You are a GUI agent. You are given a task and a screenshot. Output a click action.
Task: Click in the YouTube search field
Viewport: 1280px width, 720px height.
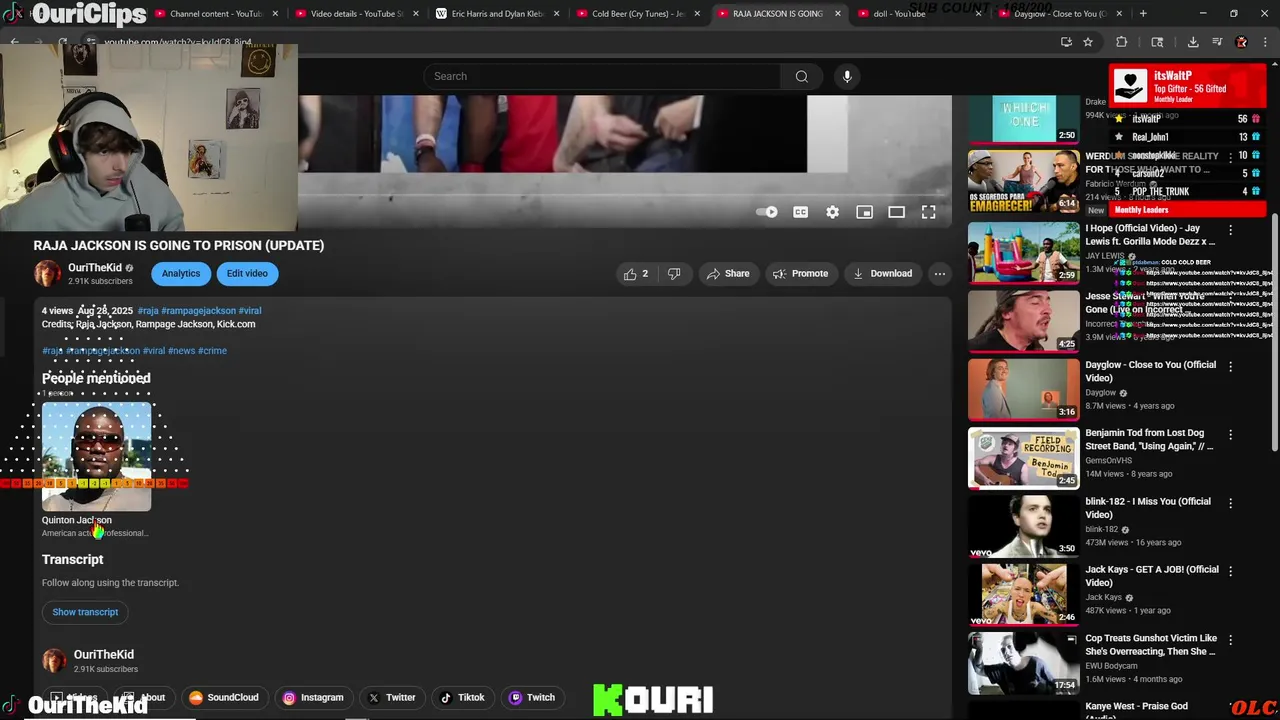(x=602, y=76)
